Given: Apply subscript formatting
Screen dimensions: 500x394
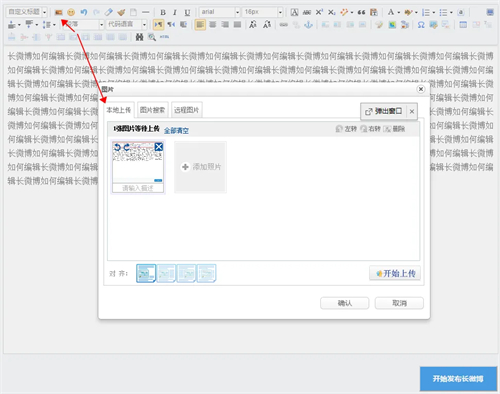Looking at the screenshot, I should 331,12.
